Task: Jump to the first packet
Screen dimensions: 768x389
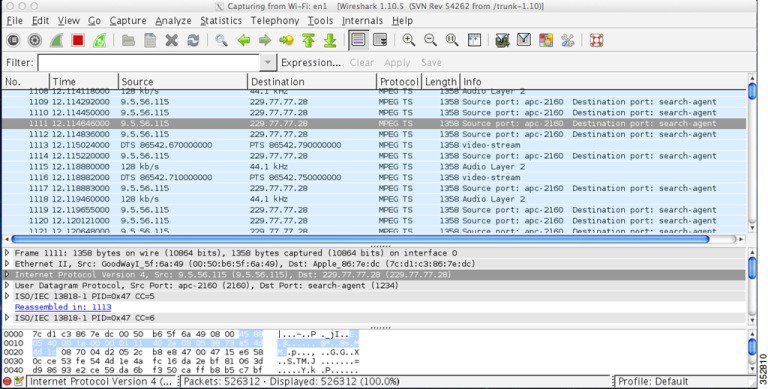Action: (x=308, y=40)
